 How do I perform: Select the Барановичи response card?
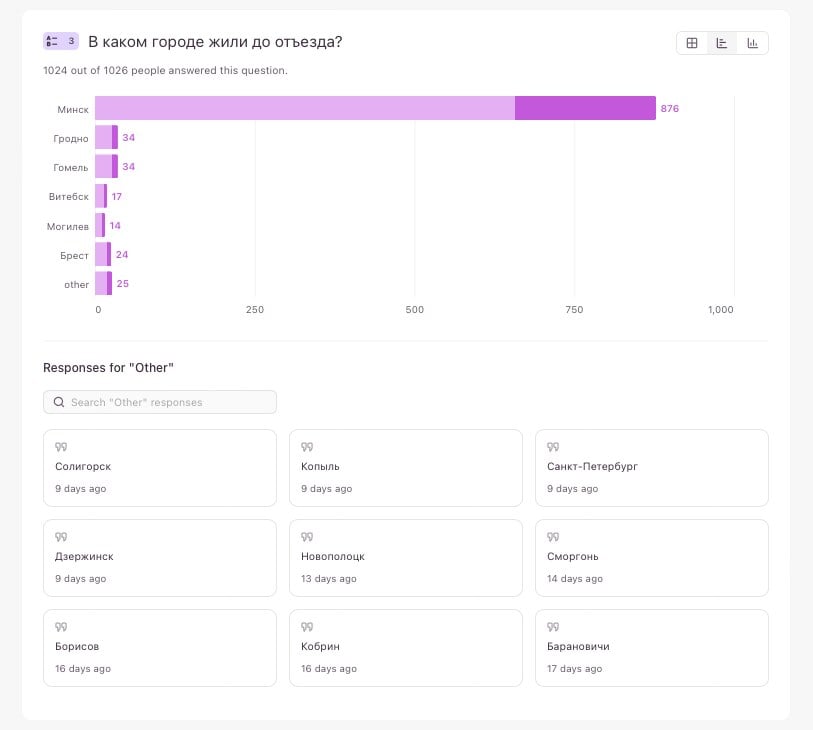pos(651,648)
